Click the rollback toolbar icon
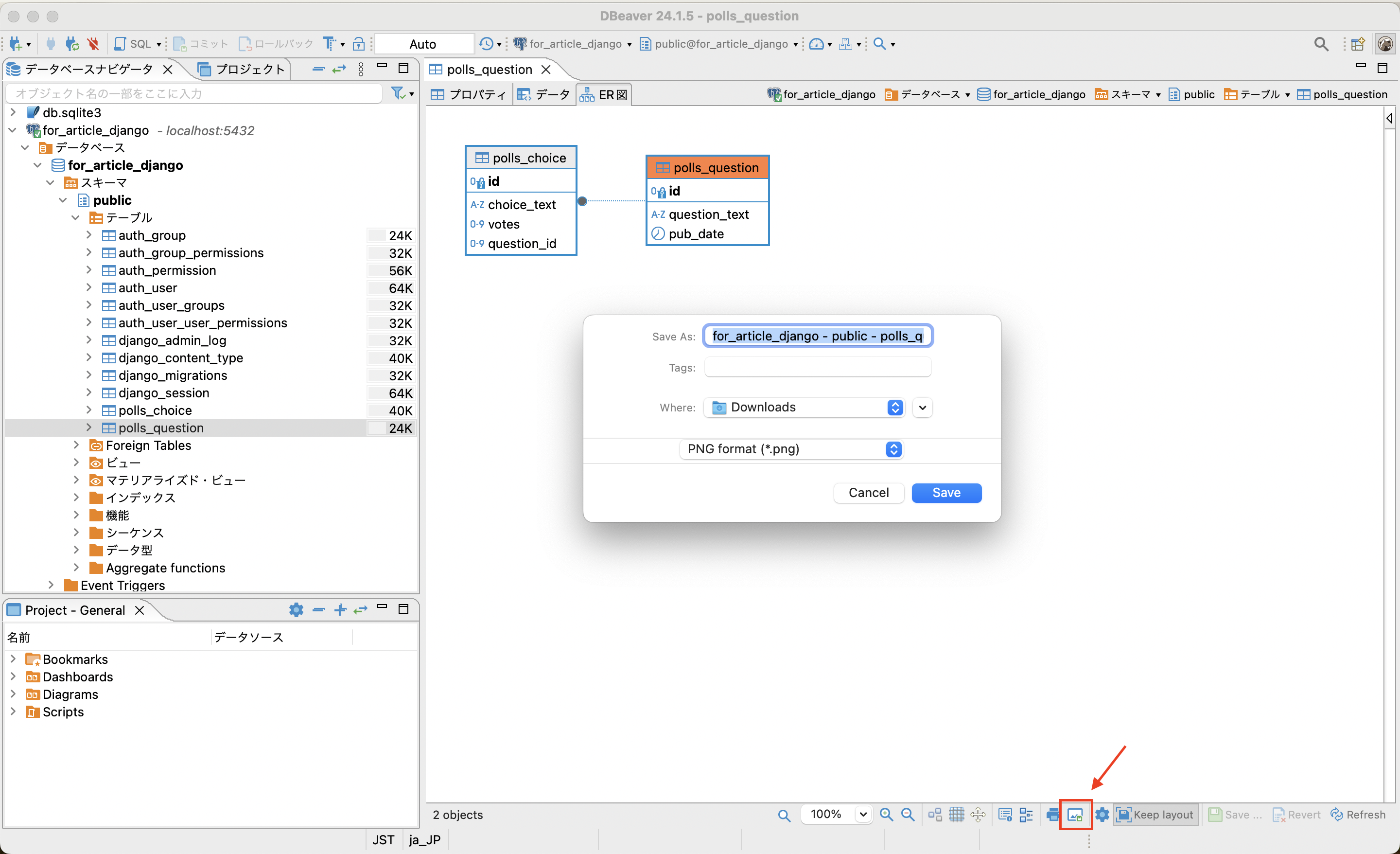The height and width of the screenshot is (854, 1400). tap(245, 43)
